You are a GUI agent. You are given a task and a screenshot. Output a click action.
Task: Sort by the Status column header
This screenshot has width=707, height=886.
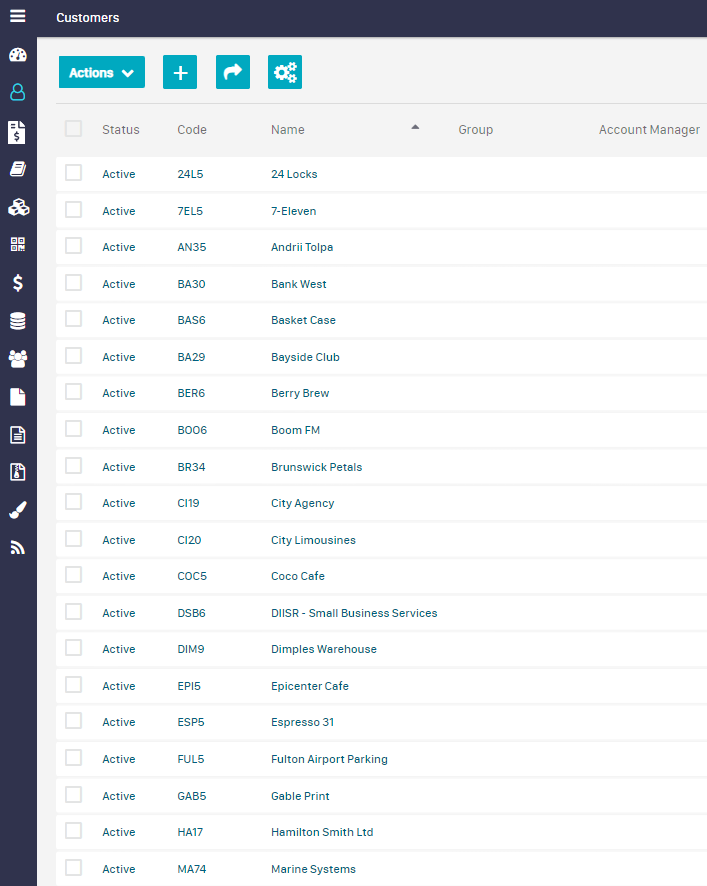(120, 130)
